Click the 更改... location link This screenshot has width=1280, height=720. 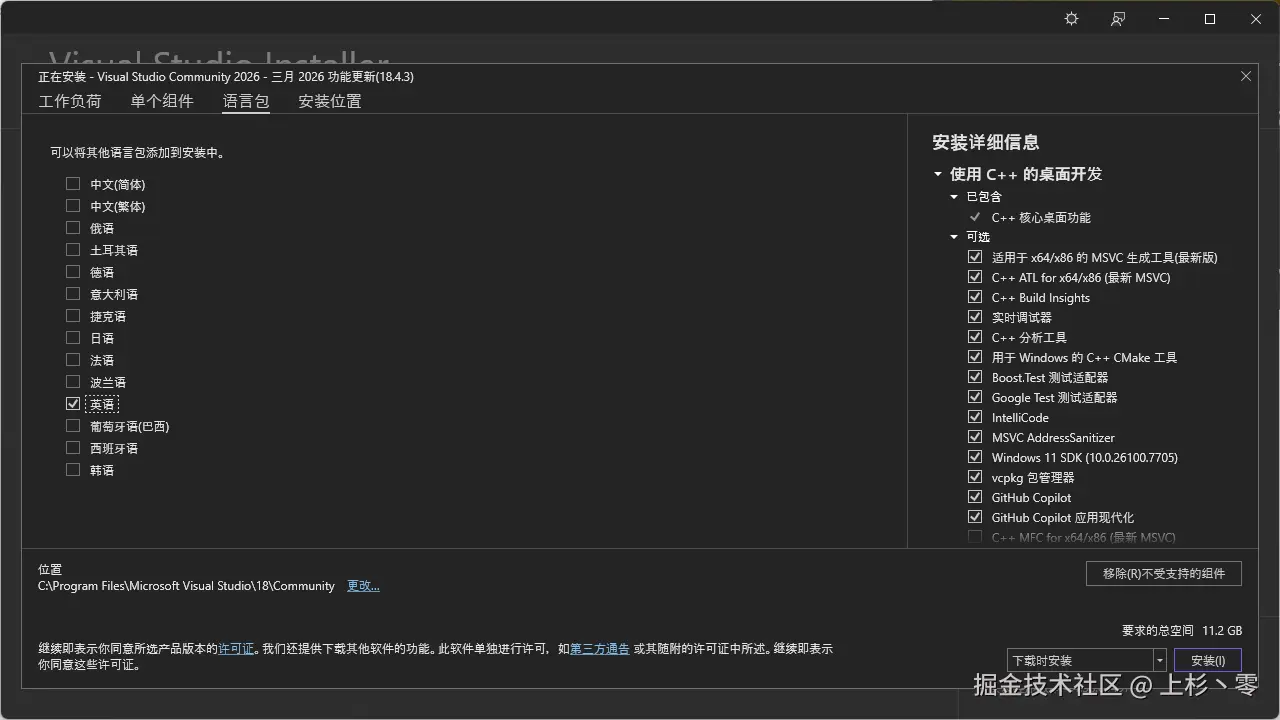[x=363, y=586]
